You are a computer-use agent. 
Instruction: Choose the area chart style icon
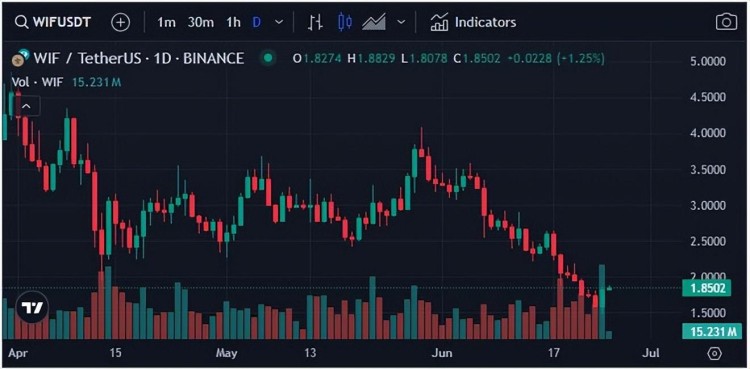point(374,22)
